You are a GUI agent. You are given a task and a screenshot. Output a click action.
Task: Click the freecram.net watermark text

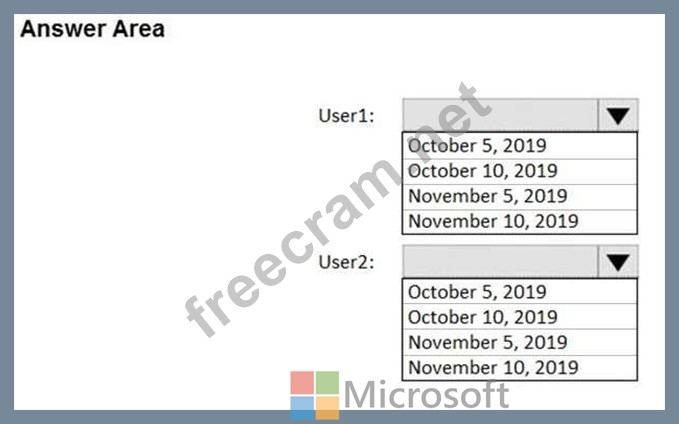point(338,210)
